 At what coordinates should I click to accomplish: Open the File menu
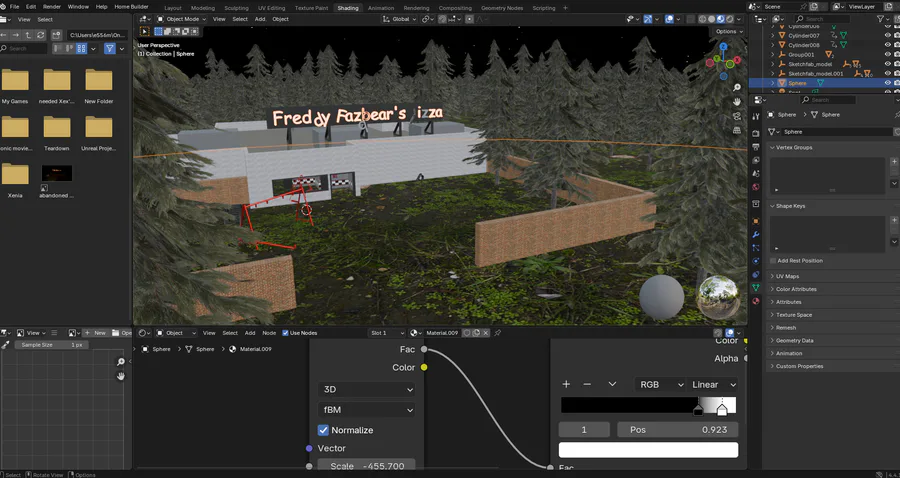pyautogui.click(x=14, y=7)
